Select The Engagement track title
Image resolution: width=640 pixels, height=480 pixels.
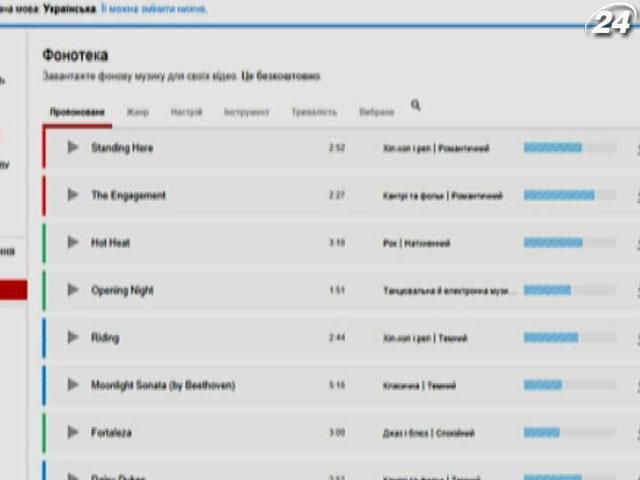pyautogui.click(x=129, y=196)
